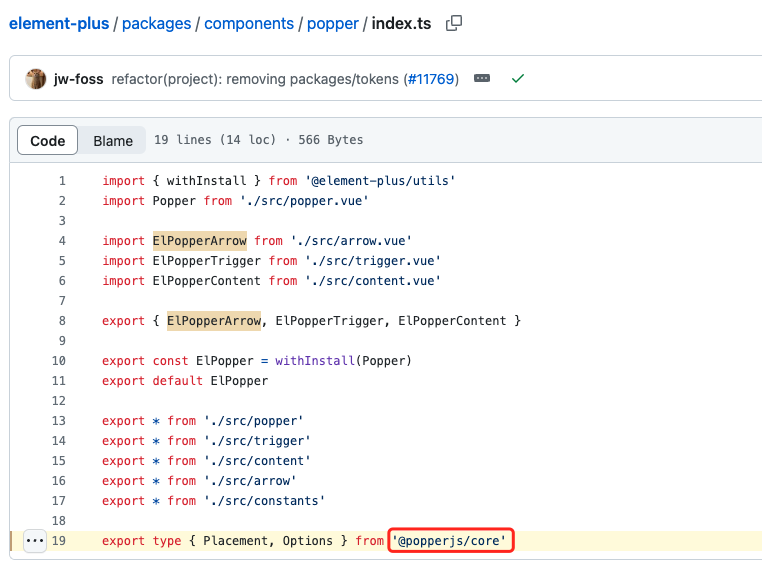Switch to the Code view tab
This screenshot has height=584, width=762.
point(47,141)
